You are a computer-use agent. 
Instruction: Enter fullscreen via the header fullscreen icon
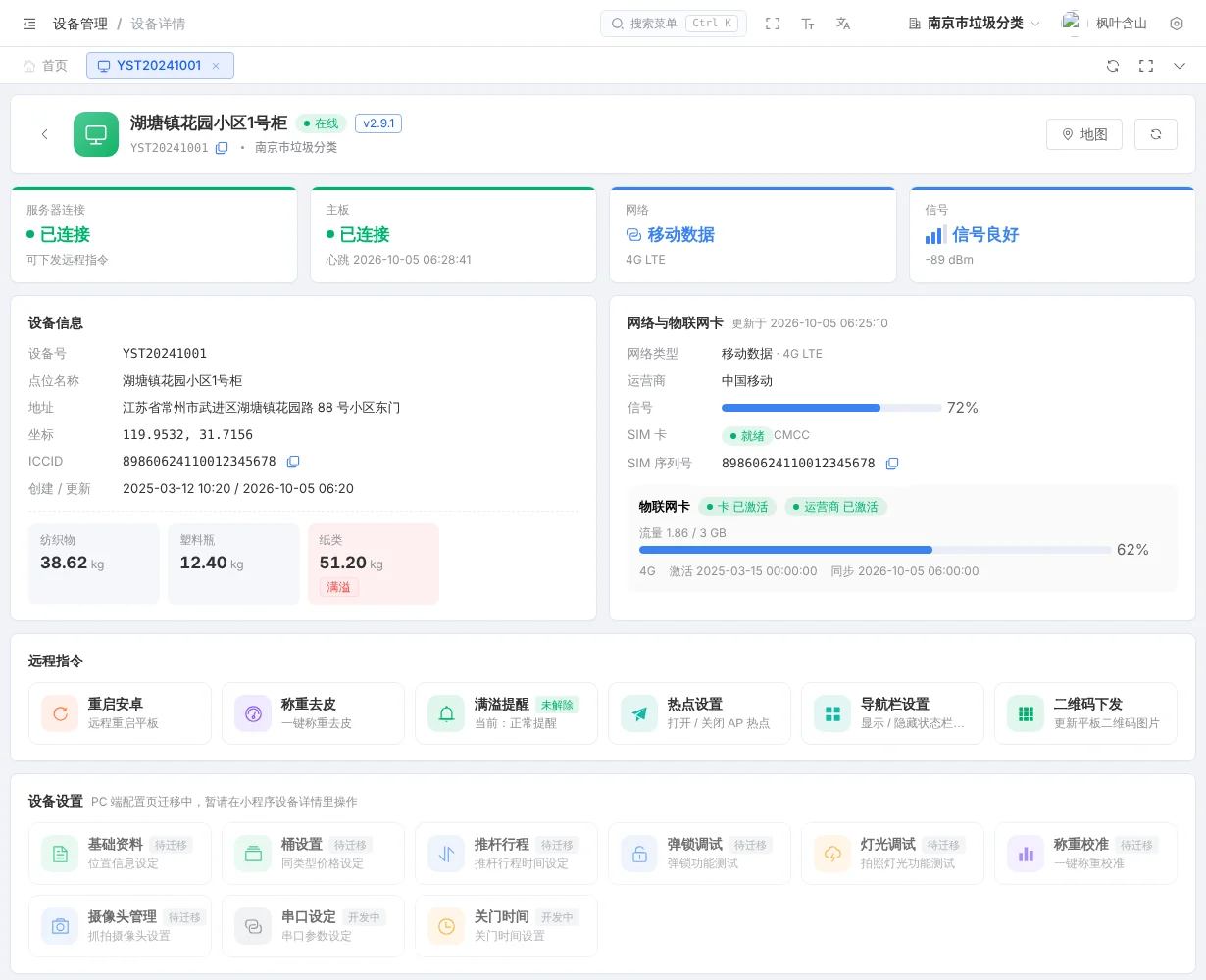pos(773,24)
